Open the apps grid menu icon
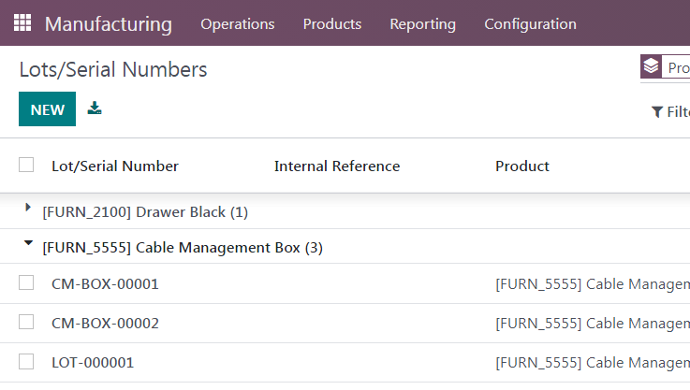The image size is (690, 390). coord(22,23)
